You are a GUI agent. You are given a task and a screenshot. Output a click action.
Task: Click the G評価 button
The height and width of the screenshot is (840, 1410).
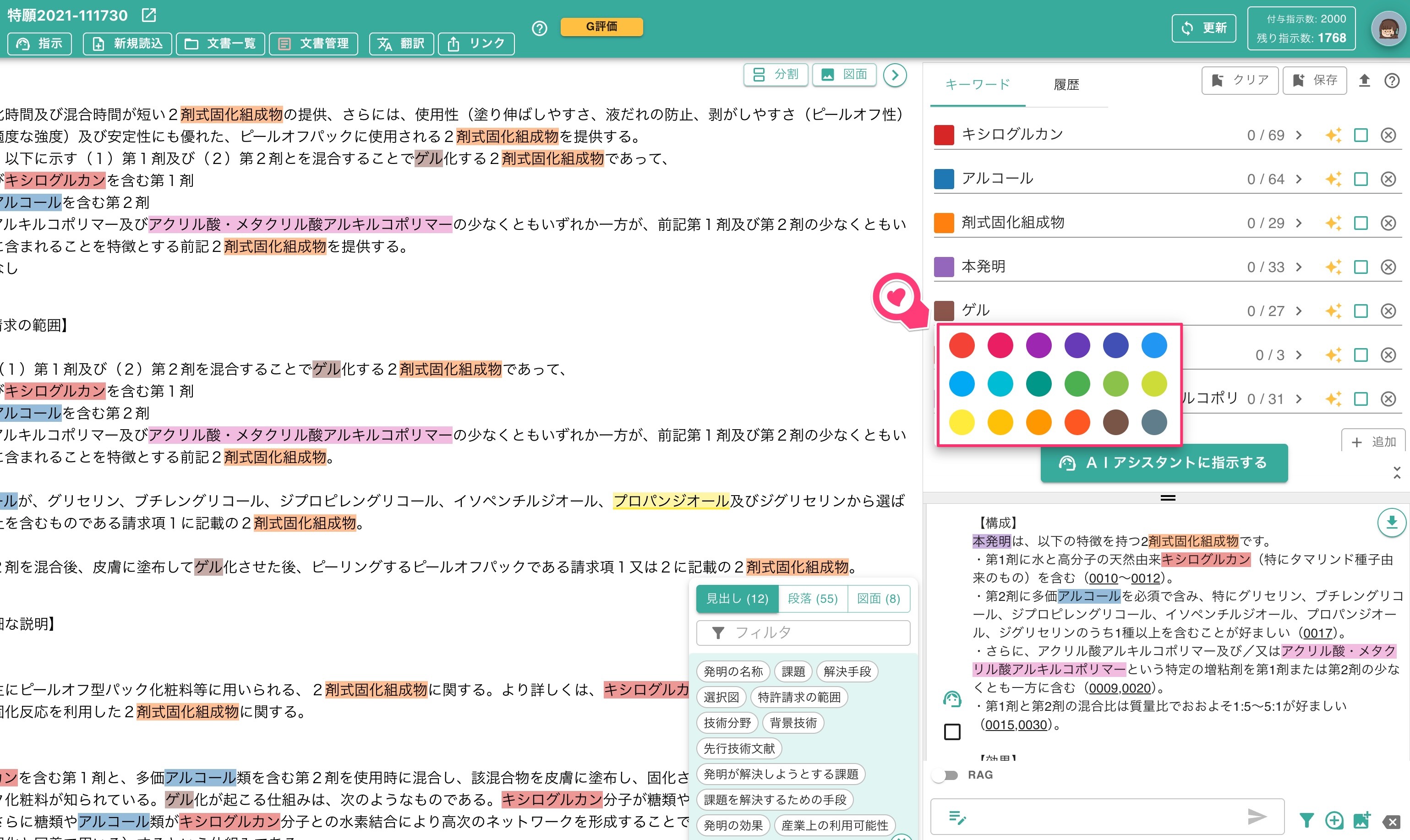[x=601, y=27]
